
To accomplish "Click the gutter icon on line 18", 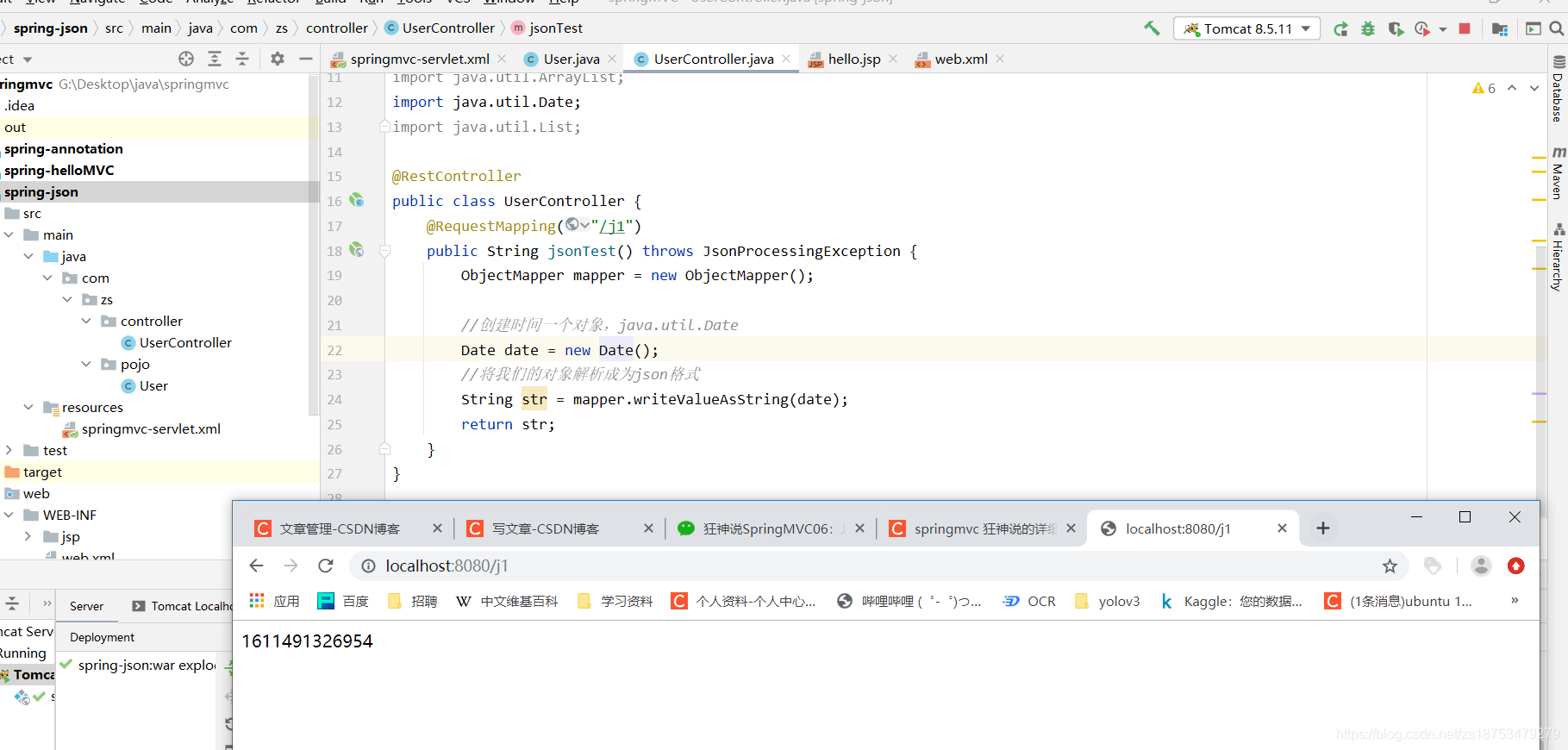I will coord(356,251).
